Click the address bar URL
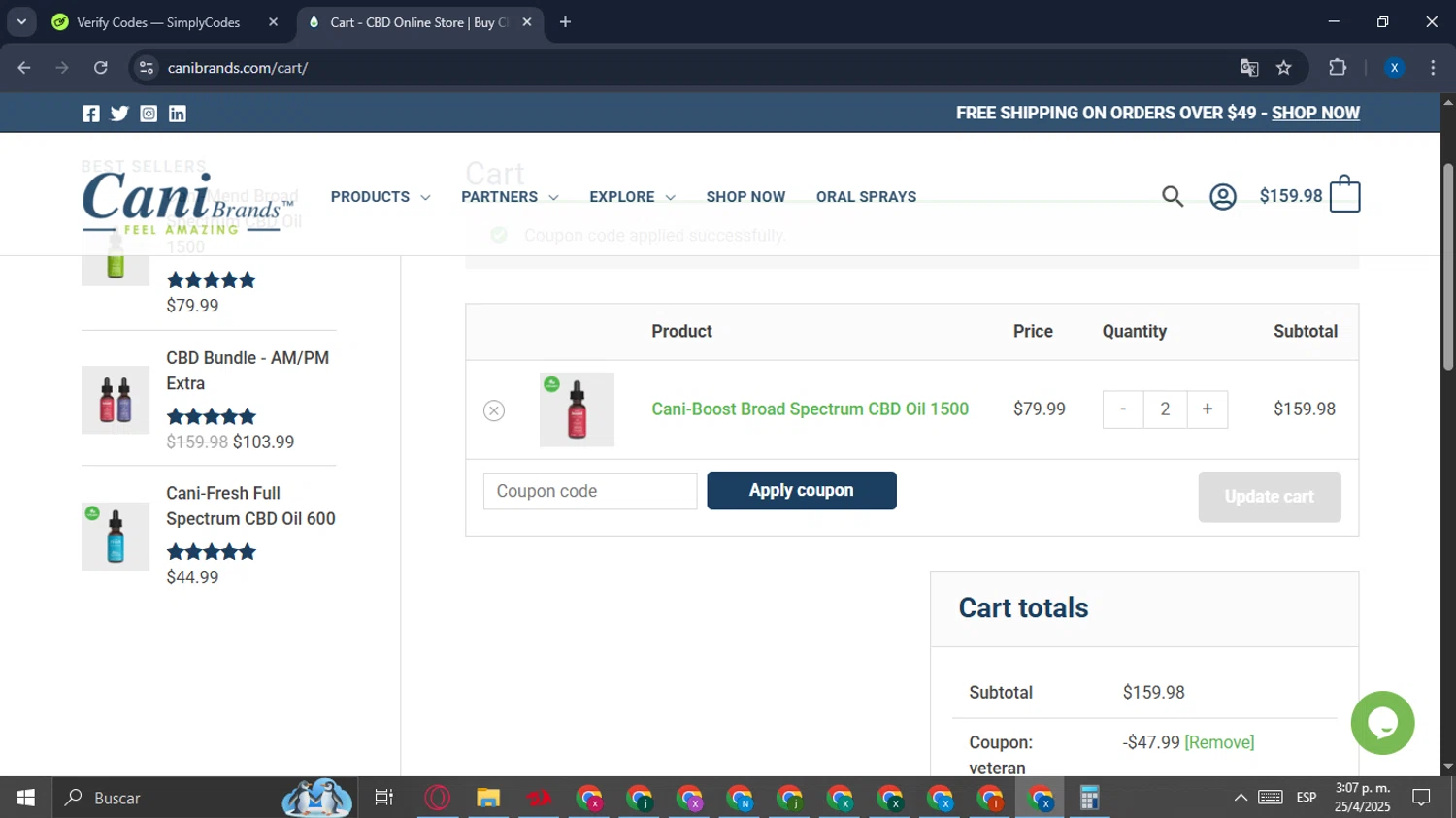This screenshot has height=818, width=1456. coord(238,68)
